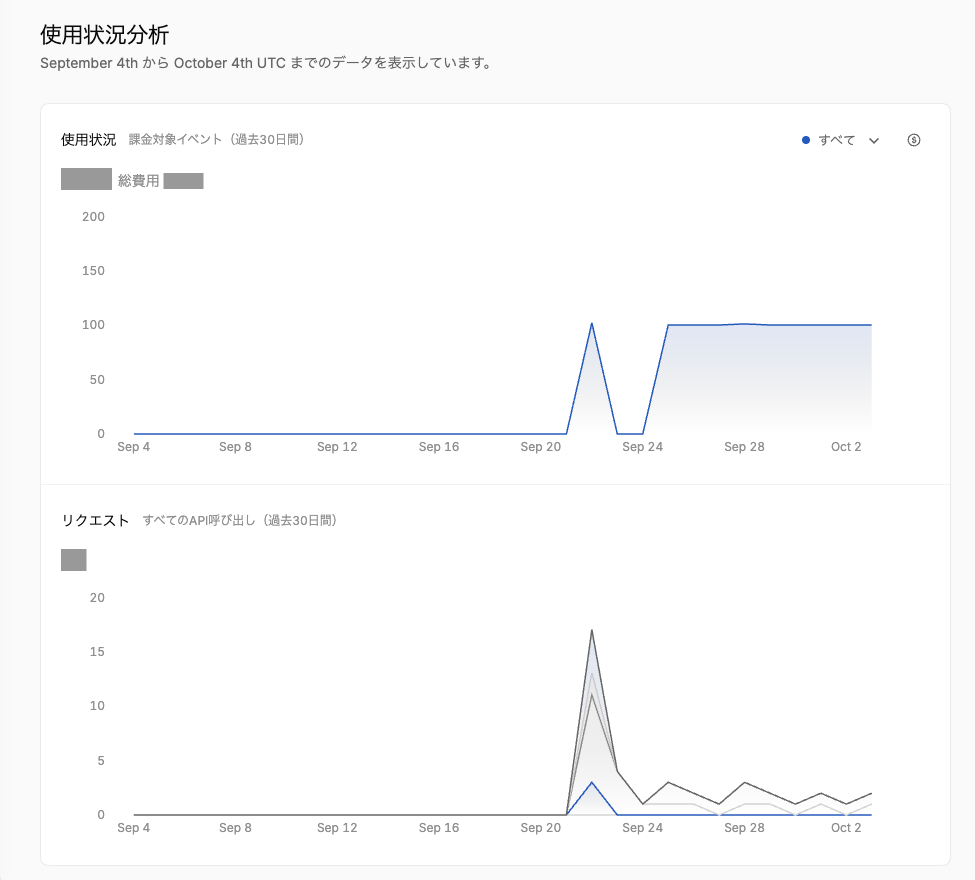Click the Oct 2 label under the requests chart
The width and height of the screenshot is (975, 880).
pos(846,828)
